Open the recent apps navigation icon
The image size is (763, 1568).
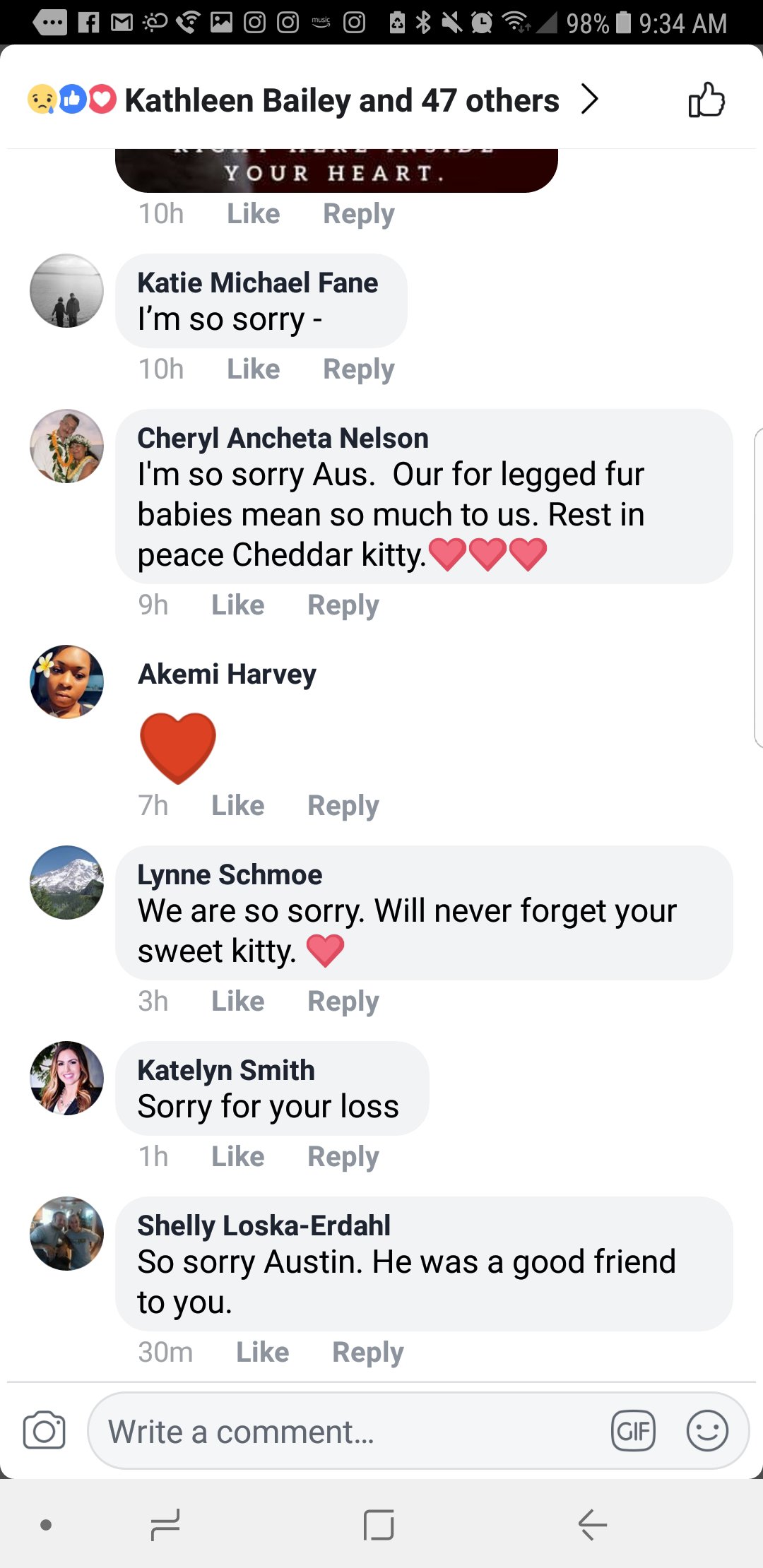click(165, 1524)
